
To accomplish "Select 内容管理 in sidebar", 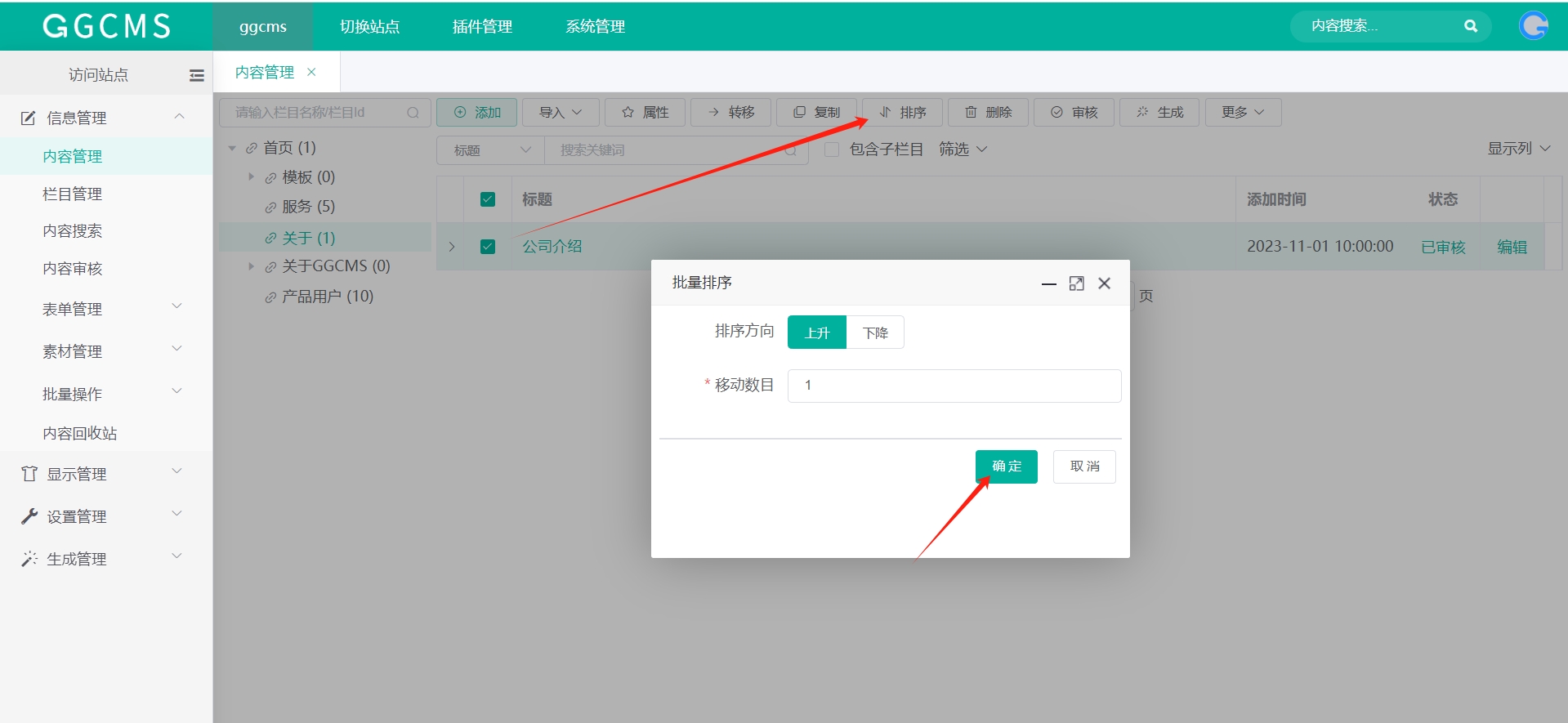I will click(106, 156).
